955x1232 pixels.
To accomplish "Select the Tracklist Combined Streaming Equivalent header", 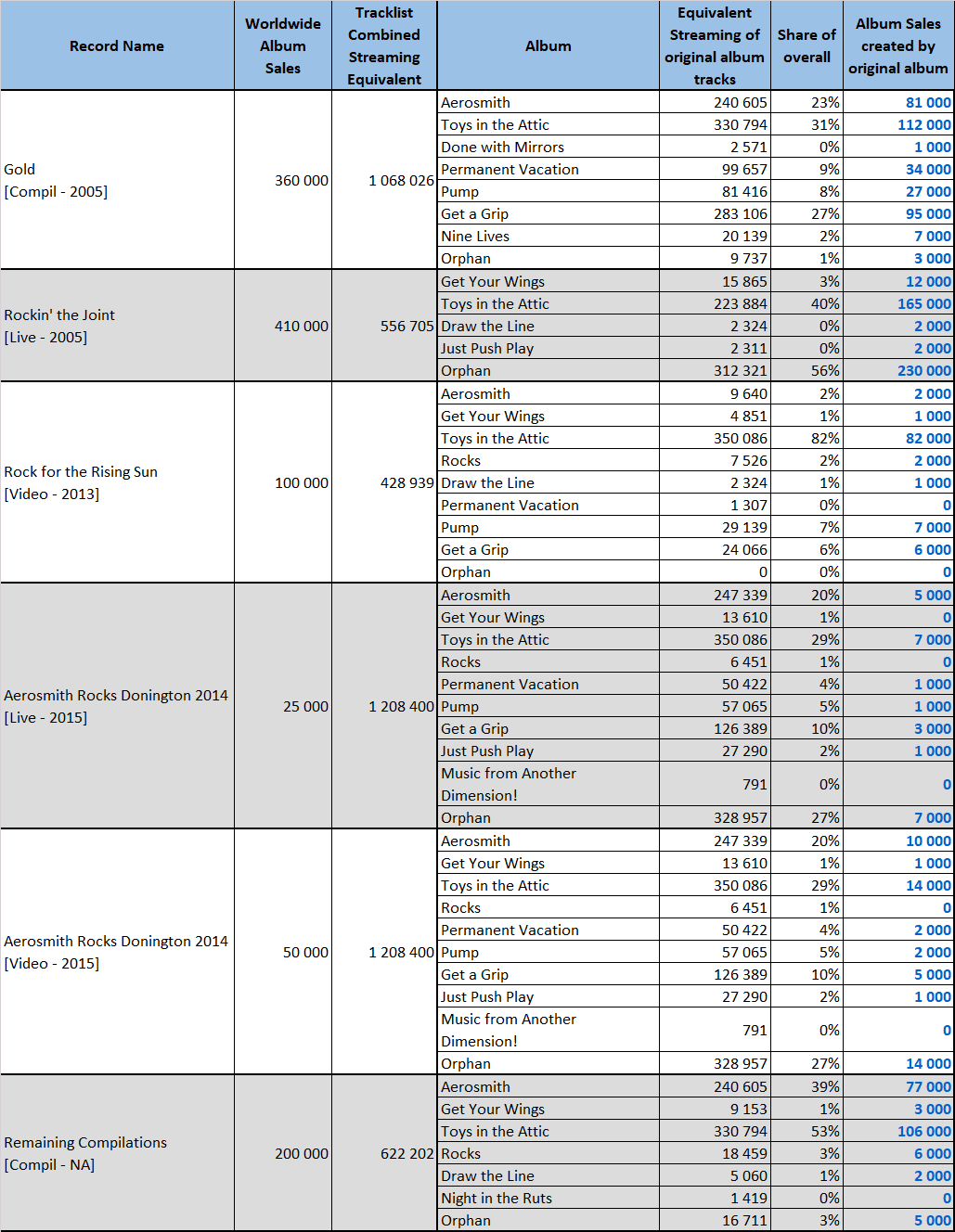I will pyautogui.click(x=384, y=45).
